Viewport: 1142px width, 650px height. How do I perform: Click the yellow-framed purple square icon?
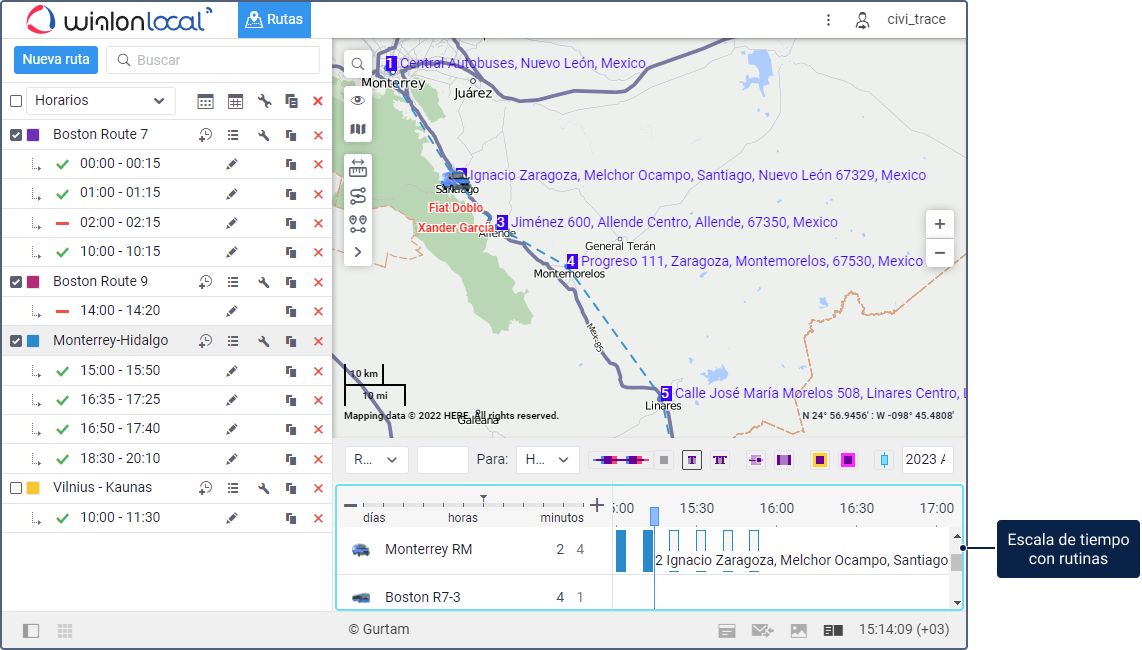coord(819,460)
